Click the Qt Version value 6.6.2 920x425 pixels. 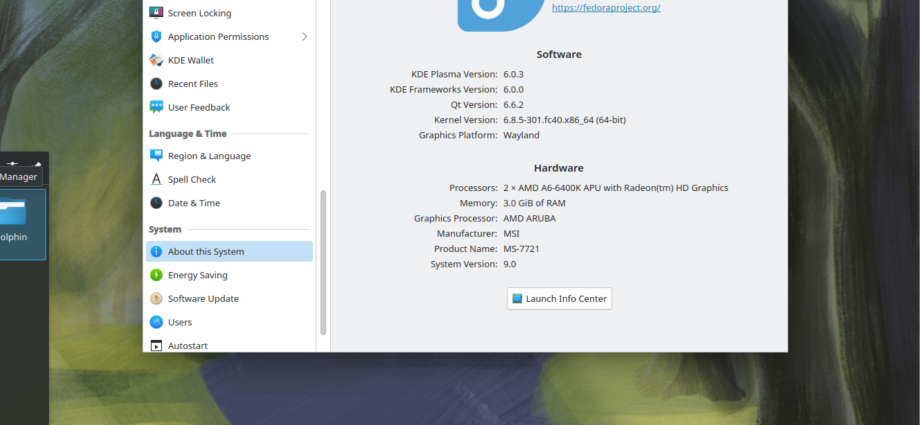513,104
